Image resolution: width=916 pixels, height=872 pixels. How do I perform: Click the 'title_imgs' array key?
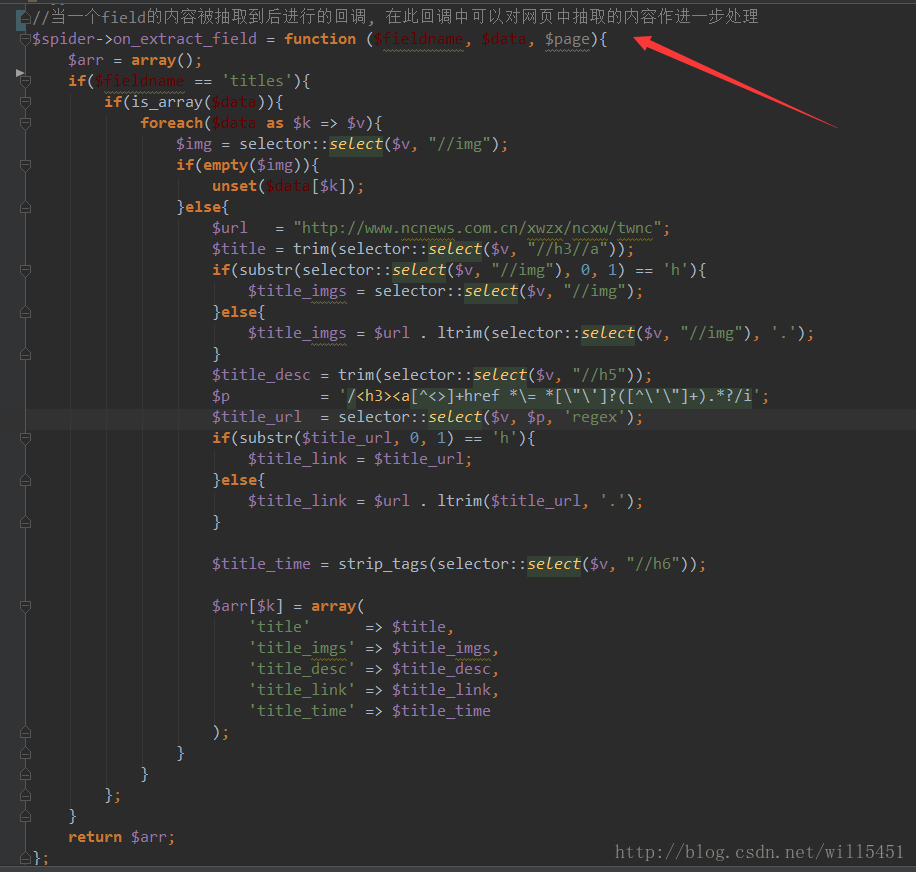pos(301,648)
